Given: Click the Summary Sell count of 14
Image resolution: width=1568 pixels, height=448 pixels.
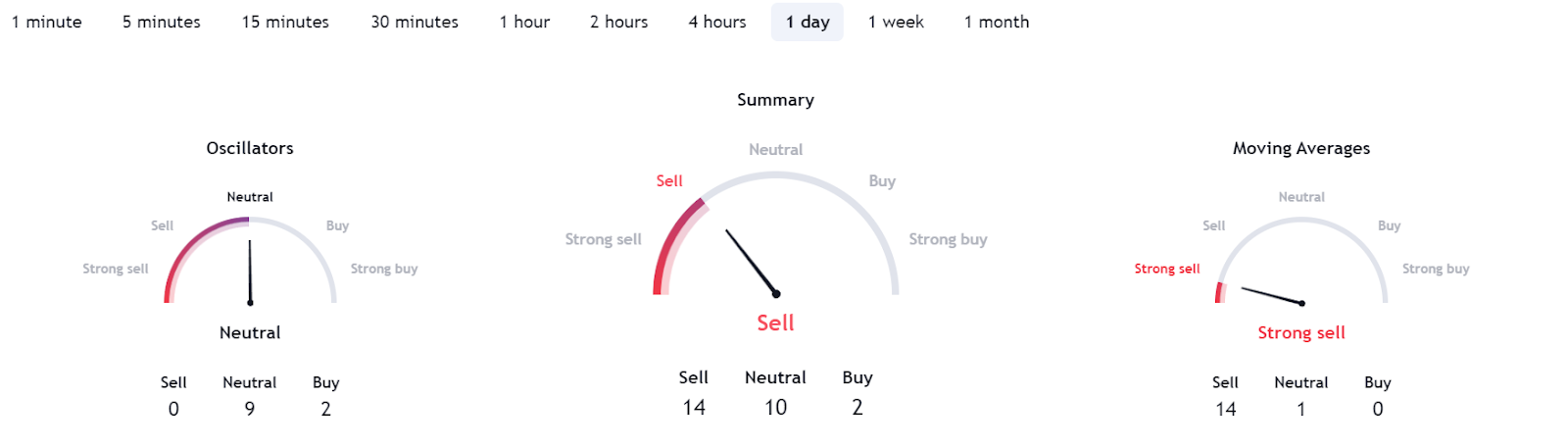Looking at the screenshot, I should (x=694, y=408).
